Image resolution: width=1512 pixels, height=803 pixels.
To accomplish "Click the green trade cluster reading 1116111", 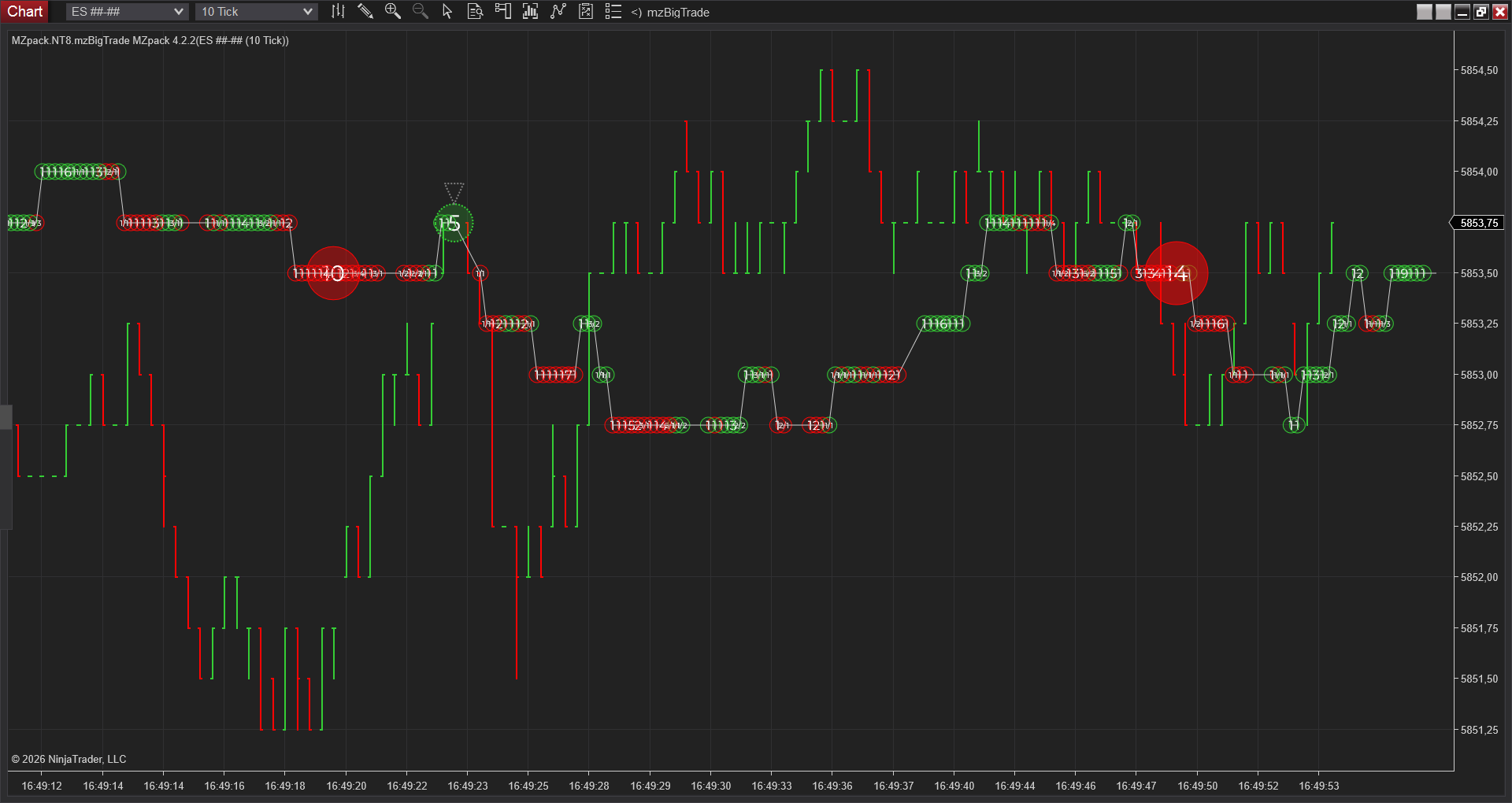I will click(x=943, y=324).
